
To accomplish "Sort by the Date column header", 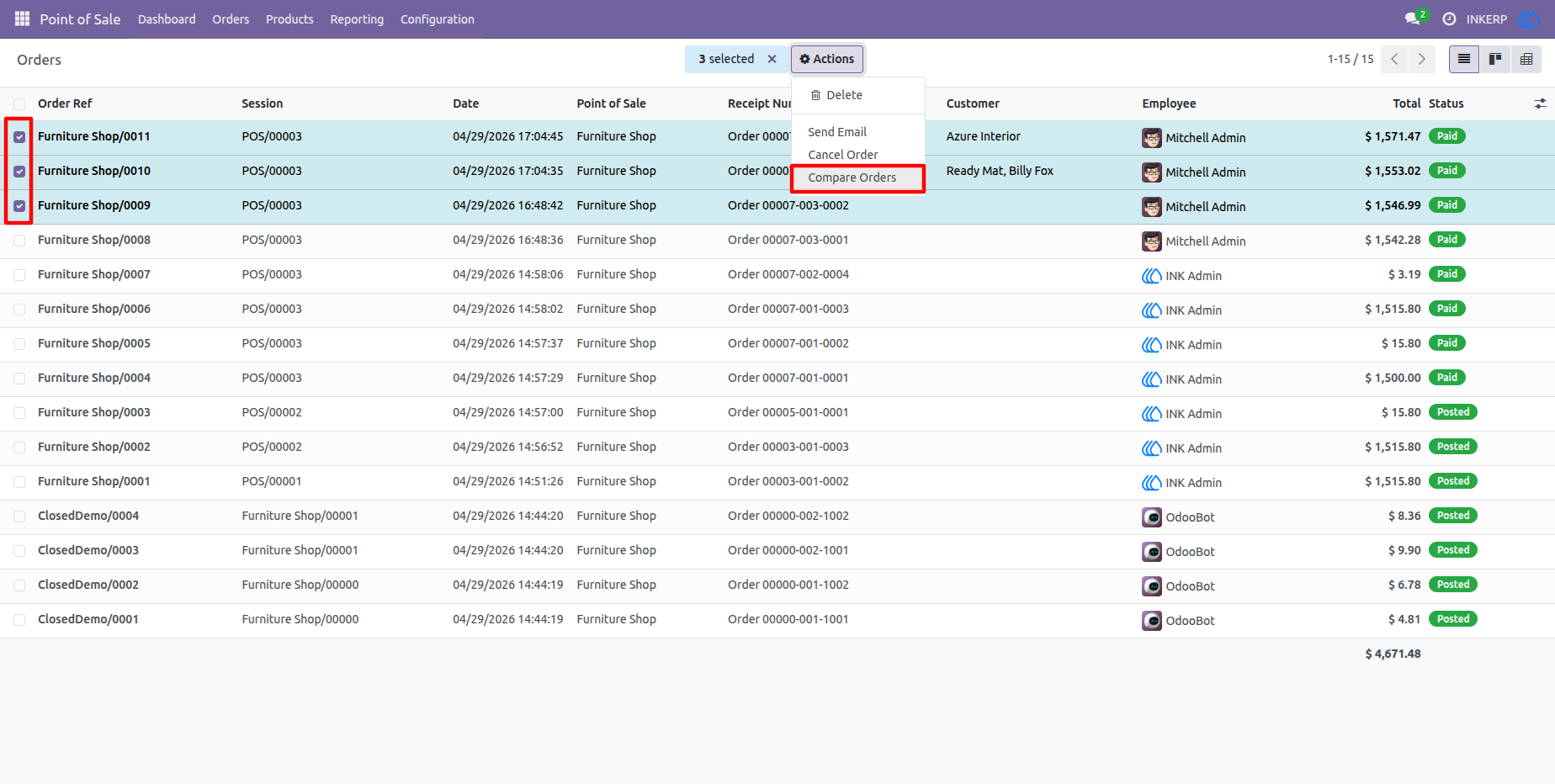I will [465, 103].
